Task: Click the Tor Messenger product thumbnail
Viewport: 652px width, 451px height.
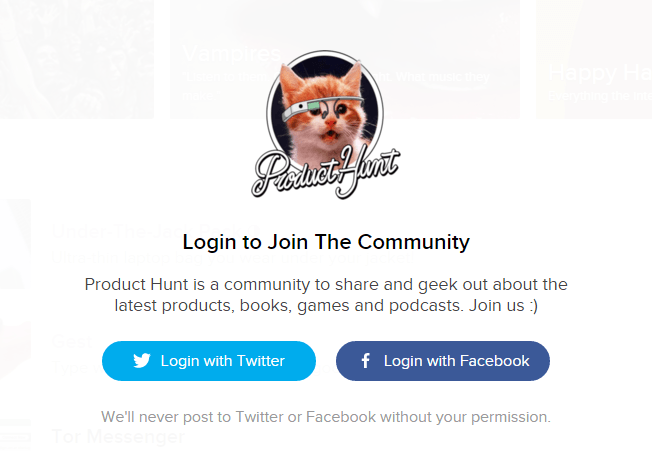Action: [x=15, y=437]
